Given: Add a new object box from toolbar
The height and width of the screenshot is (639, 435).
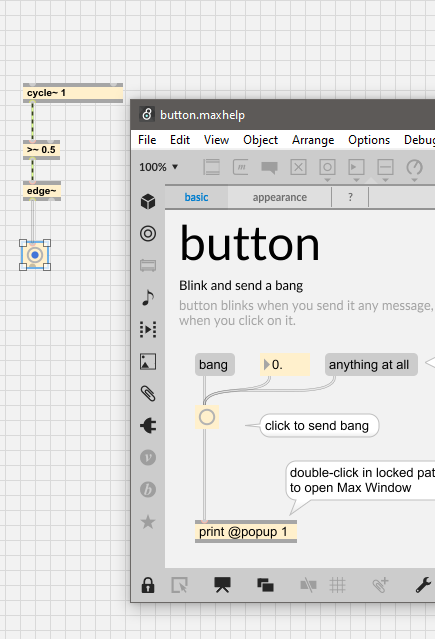Looking at the screenshot, I should click(212, 167).
